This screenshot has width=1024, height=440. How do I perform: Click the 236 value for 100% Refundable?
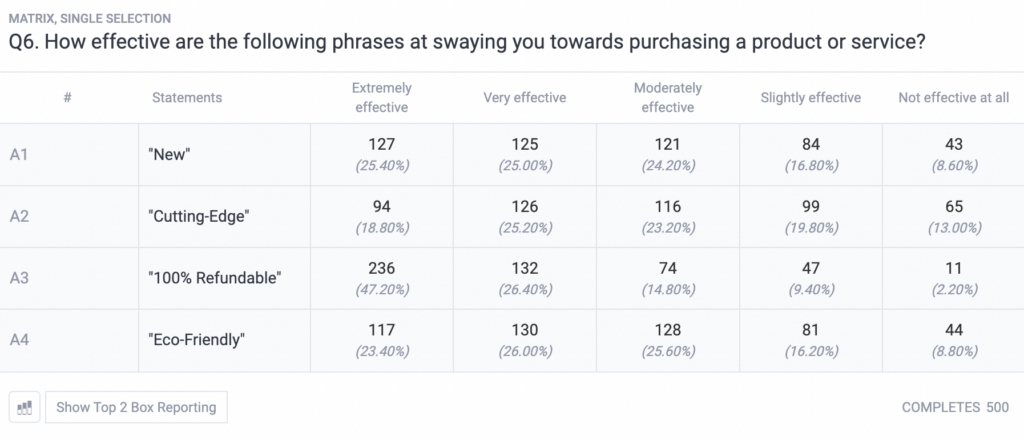click(381, 268)
